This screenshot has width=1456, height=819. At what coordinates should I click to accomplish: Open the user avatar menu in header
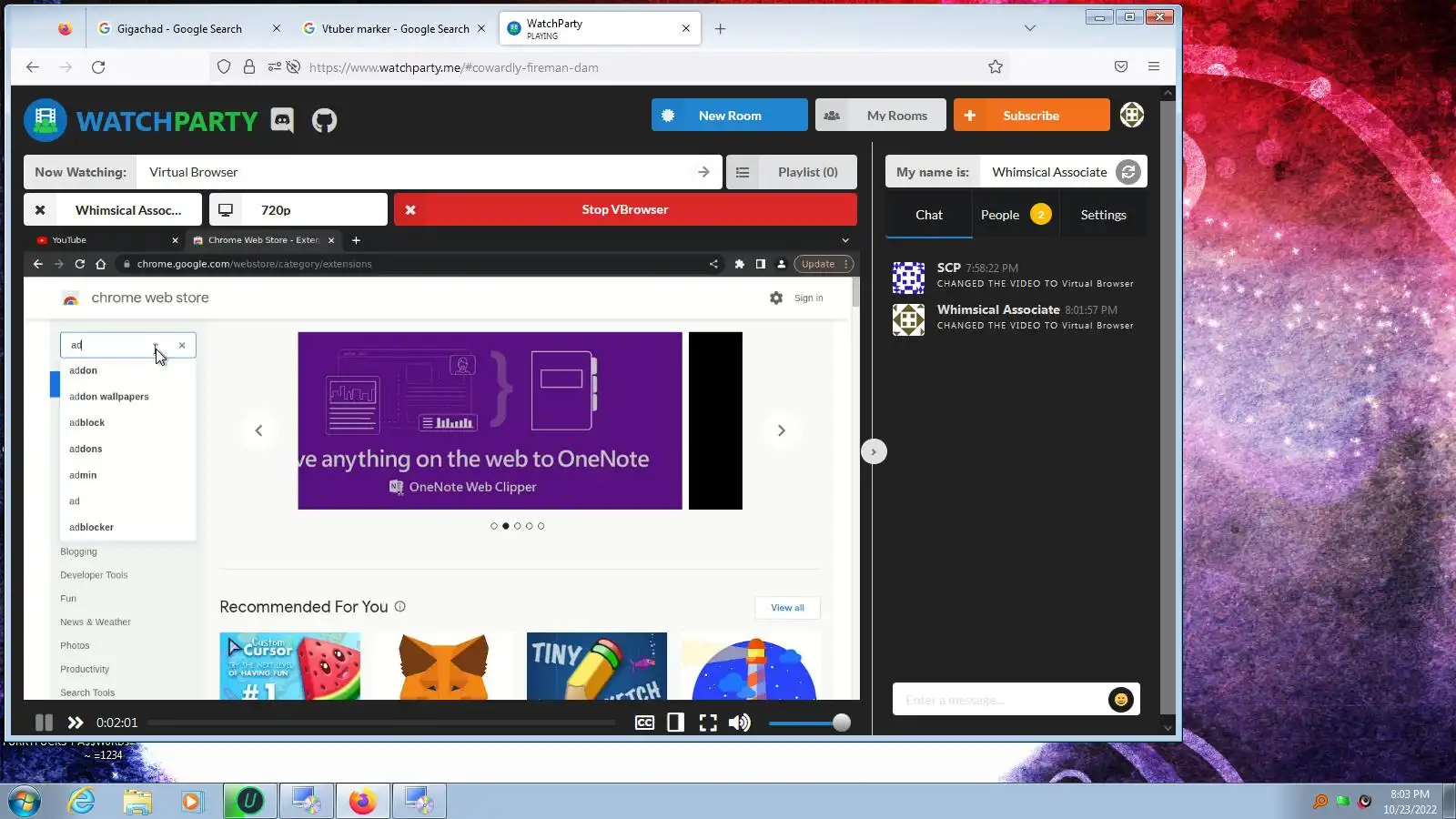tap(1132, 115)
